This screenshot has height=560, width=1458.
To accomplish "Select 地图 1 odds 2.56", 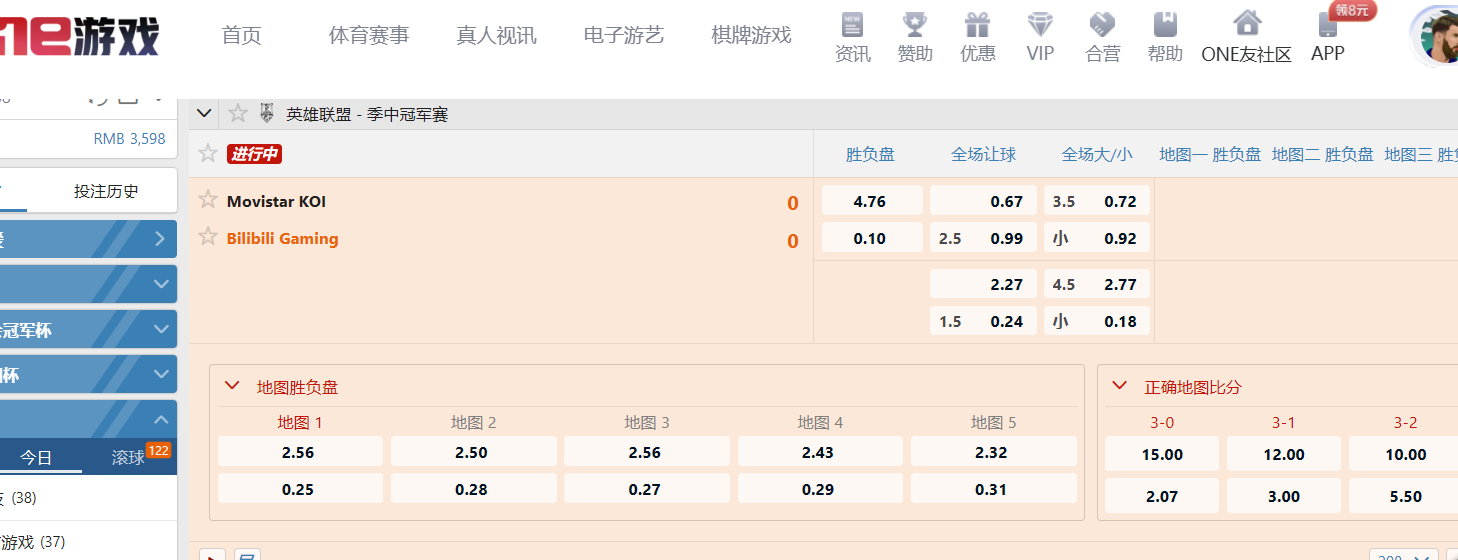I will 300,452.
